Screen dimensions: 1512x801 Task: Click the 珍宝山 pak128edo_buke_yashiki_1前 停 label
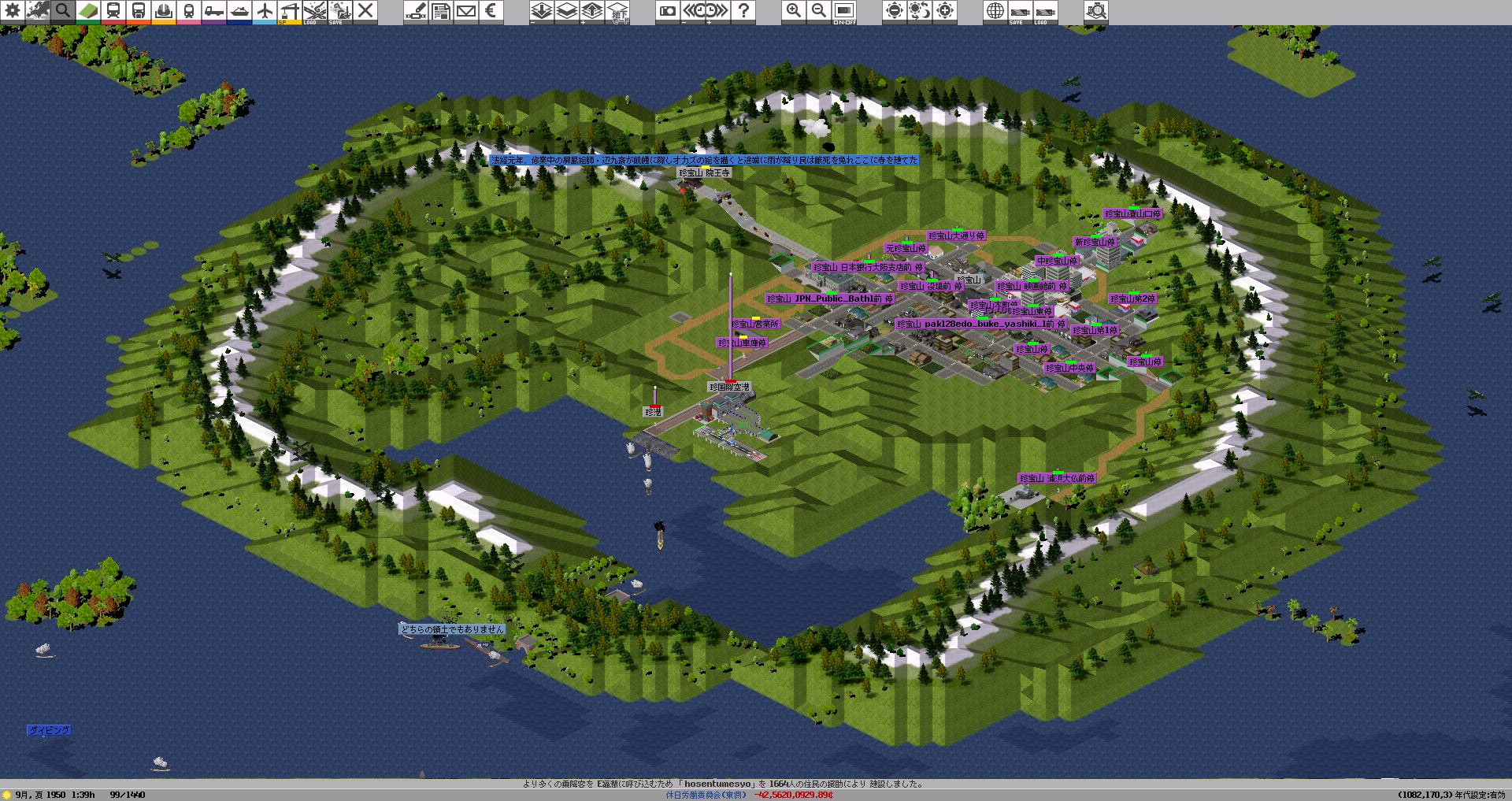pyautogui.click(x=981, y=324)
